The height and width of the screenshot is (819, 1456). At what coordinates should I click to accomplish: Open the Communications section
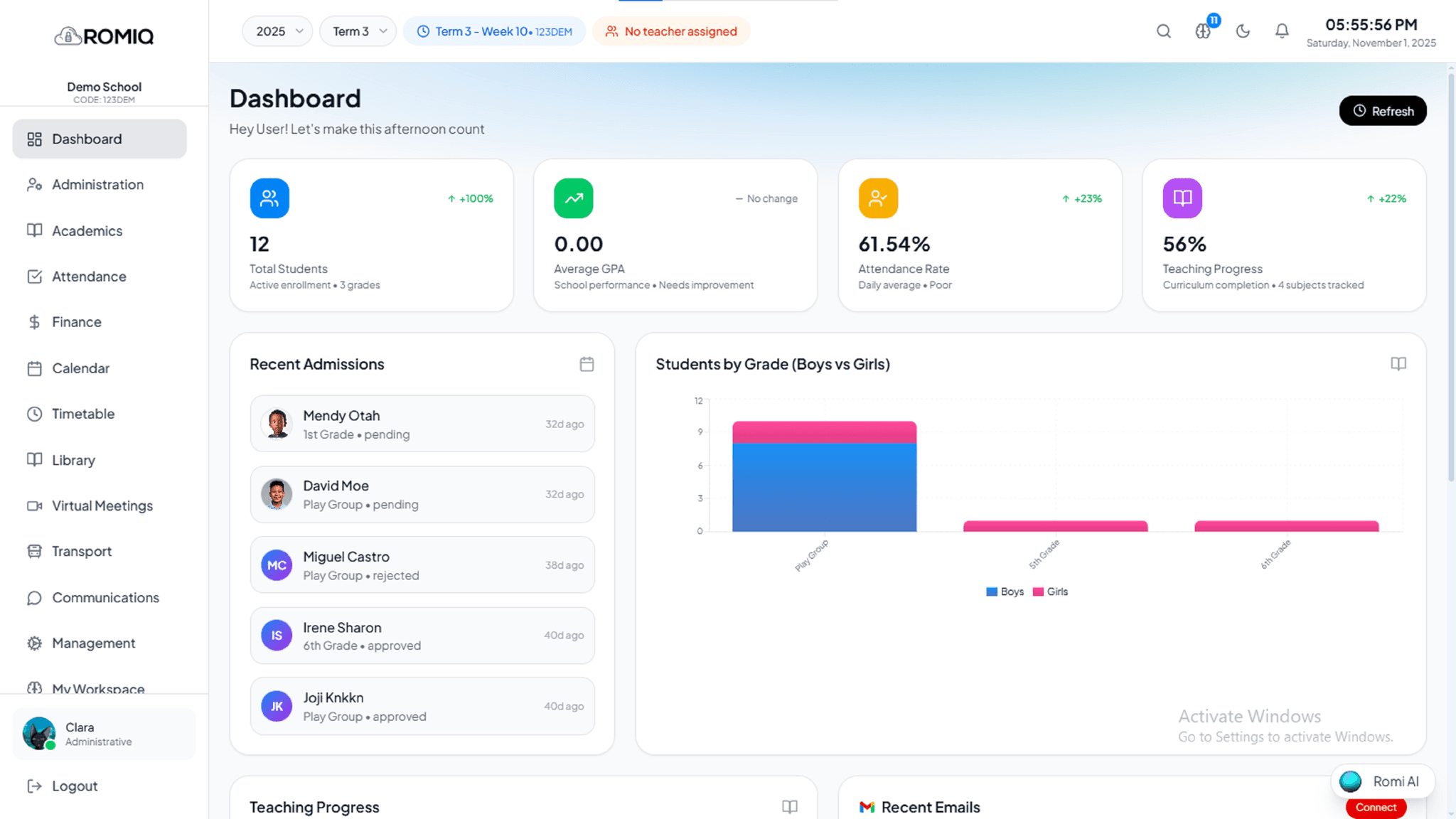click(105, 597)
